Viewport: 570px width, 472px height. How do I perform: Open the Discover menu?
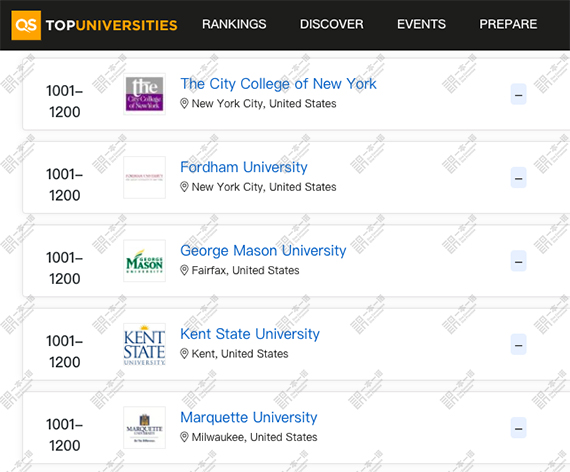(x=332, y=24)
